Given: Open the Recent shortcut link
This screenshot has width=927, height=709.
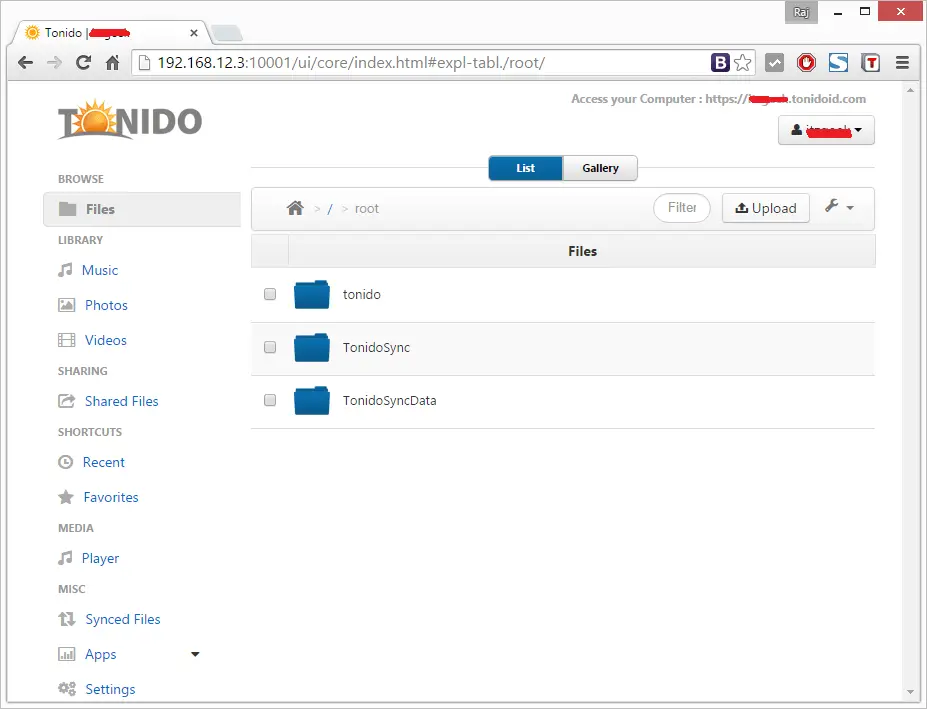Looking at the screenshot, I should click(103, 462).
